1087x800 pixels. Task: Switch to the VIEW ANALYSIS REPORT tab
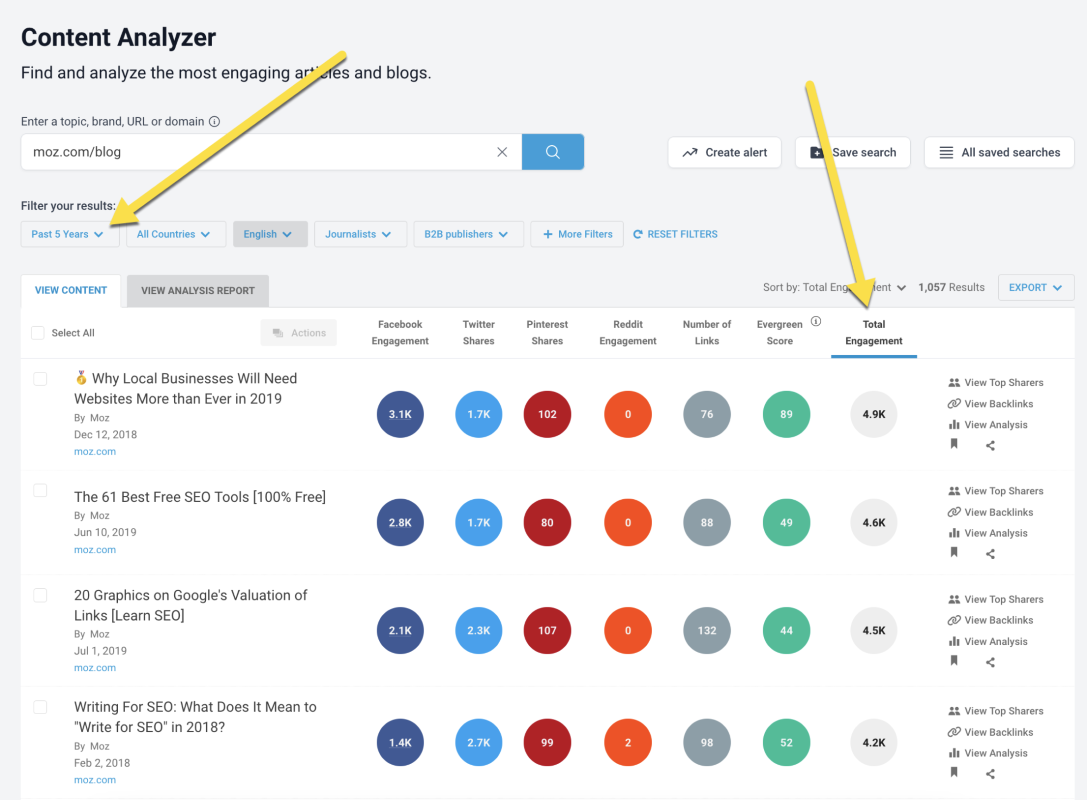tap(198, 290)
